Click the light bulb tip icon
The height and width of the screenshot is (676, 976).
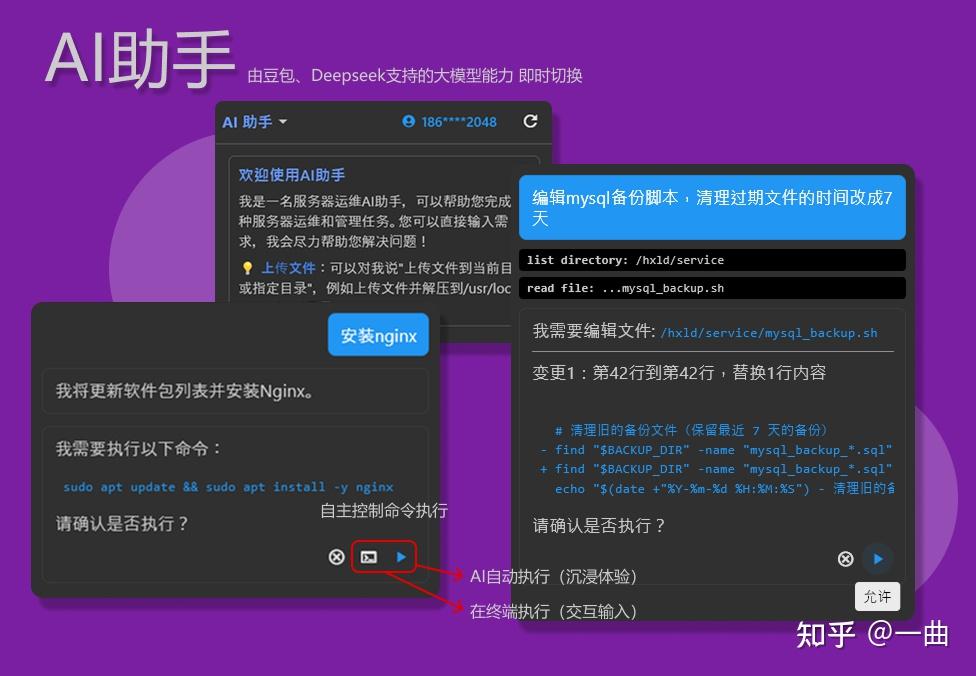pos(247,268)
